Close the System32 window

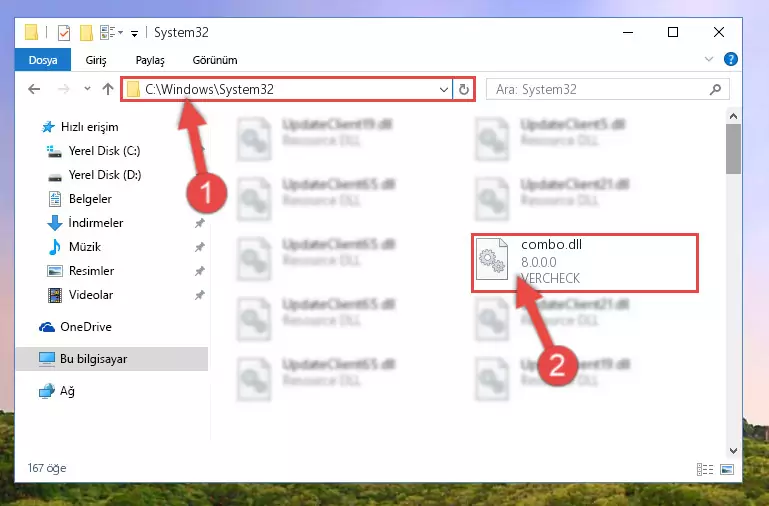[718, 32]
